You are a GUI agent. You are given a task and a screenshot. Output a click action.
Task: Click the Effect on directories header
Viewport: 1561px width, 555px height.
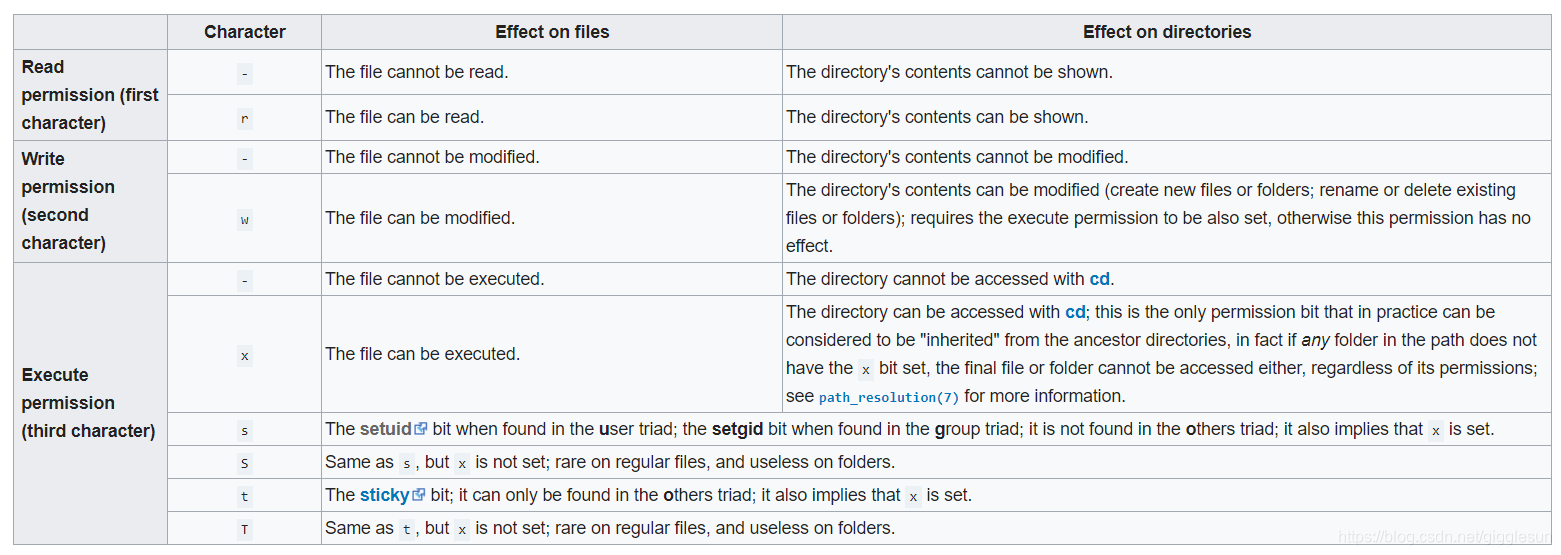[1167, 32]
